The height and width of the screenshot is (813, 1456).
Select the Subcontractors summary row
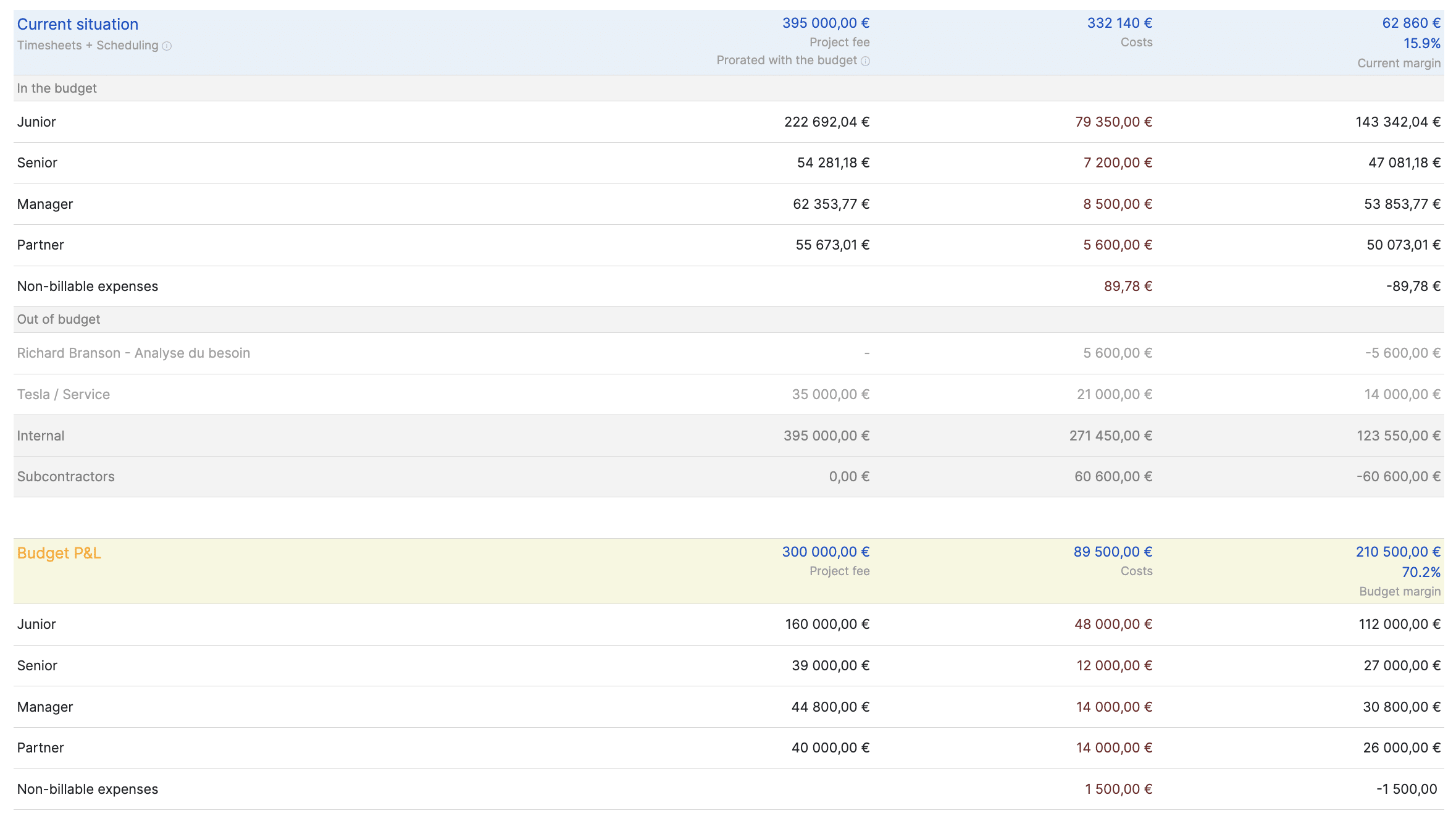point(66,476)
